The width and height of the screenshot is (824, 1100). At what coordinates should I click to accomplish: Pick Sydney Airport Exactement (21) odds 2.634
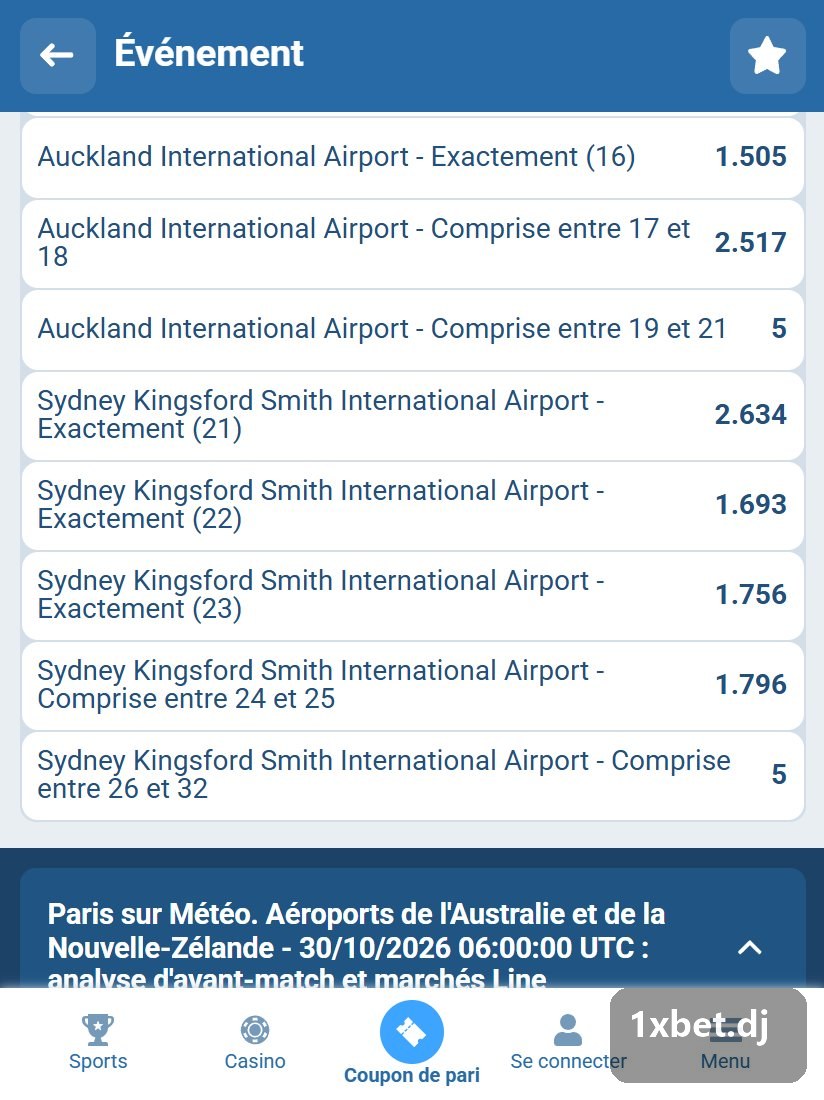412,416
